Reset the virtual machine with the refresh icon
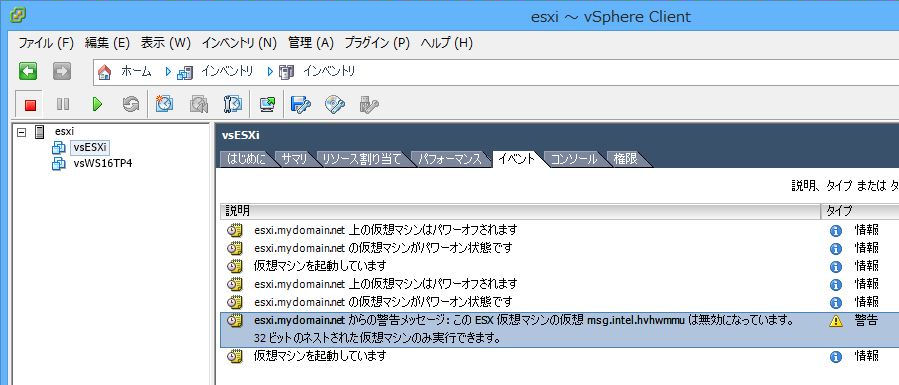Image resolution: width=899 pixels, height=385 pixels. (x=131, y=104)
